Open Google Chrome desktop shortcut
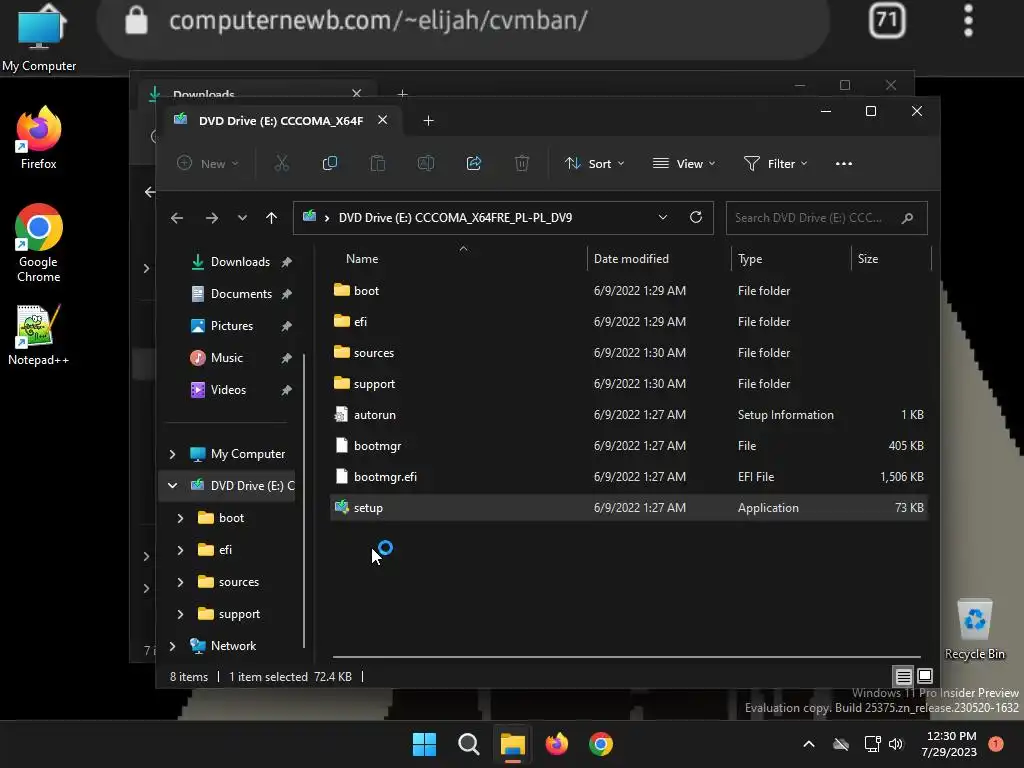1024x768 pixels. click(x=39, y=243)
